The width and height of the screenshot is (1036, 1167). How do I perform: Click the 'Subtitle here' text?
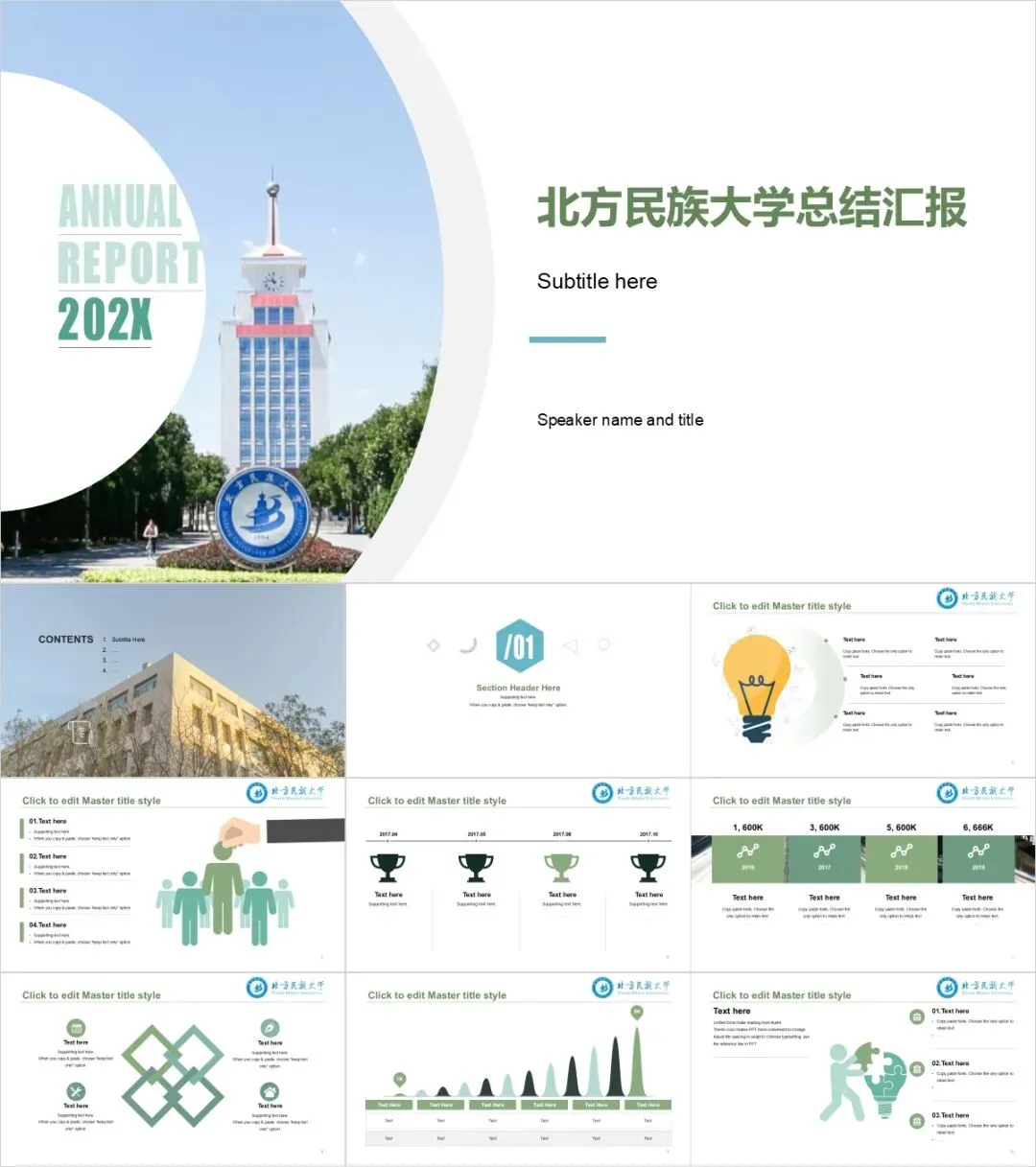(x=597, y=281)
